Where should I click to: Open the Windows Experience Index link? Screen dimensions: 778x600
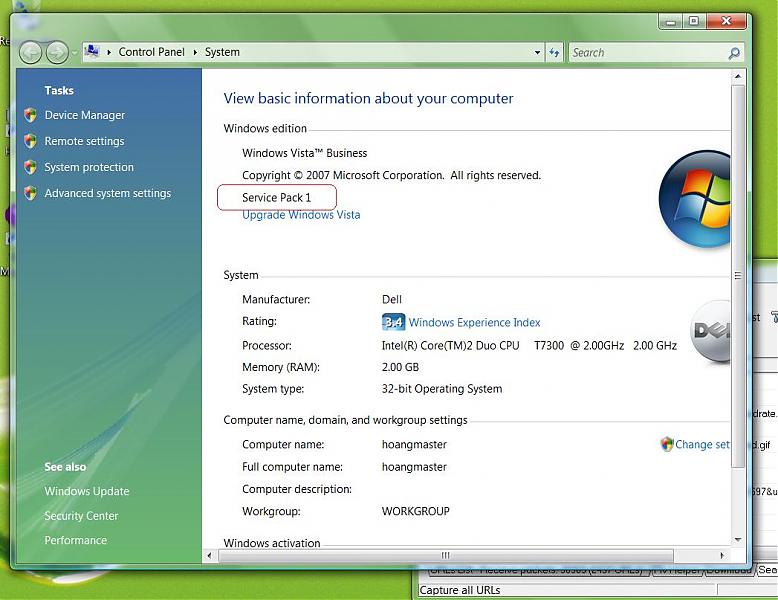click(x=474, y=322)
